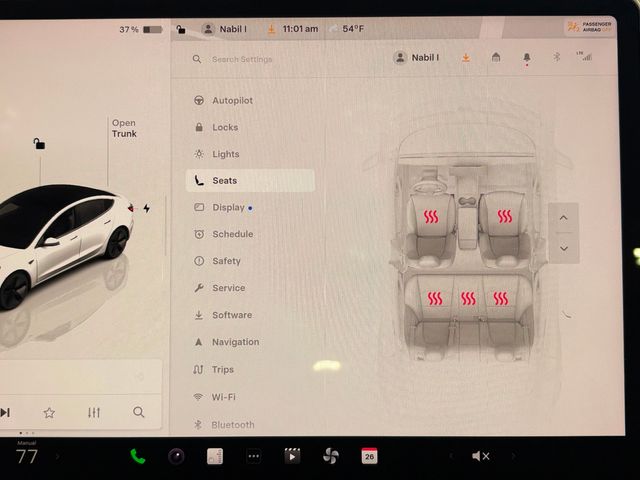640x480 pixels.
Task: Open the Theater media player app
Action: (292, 456)
